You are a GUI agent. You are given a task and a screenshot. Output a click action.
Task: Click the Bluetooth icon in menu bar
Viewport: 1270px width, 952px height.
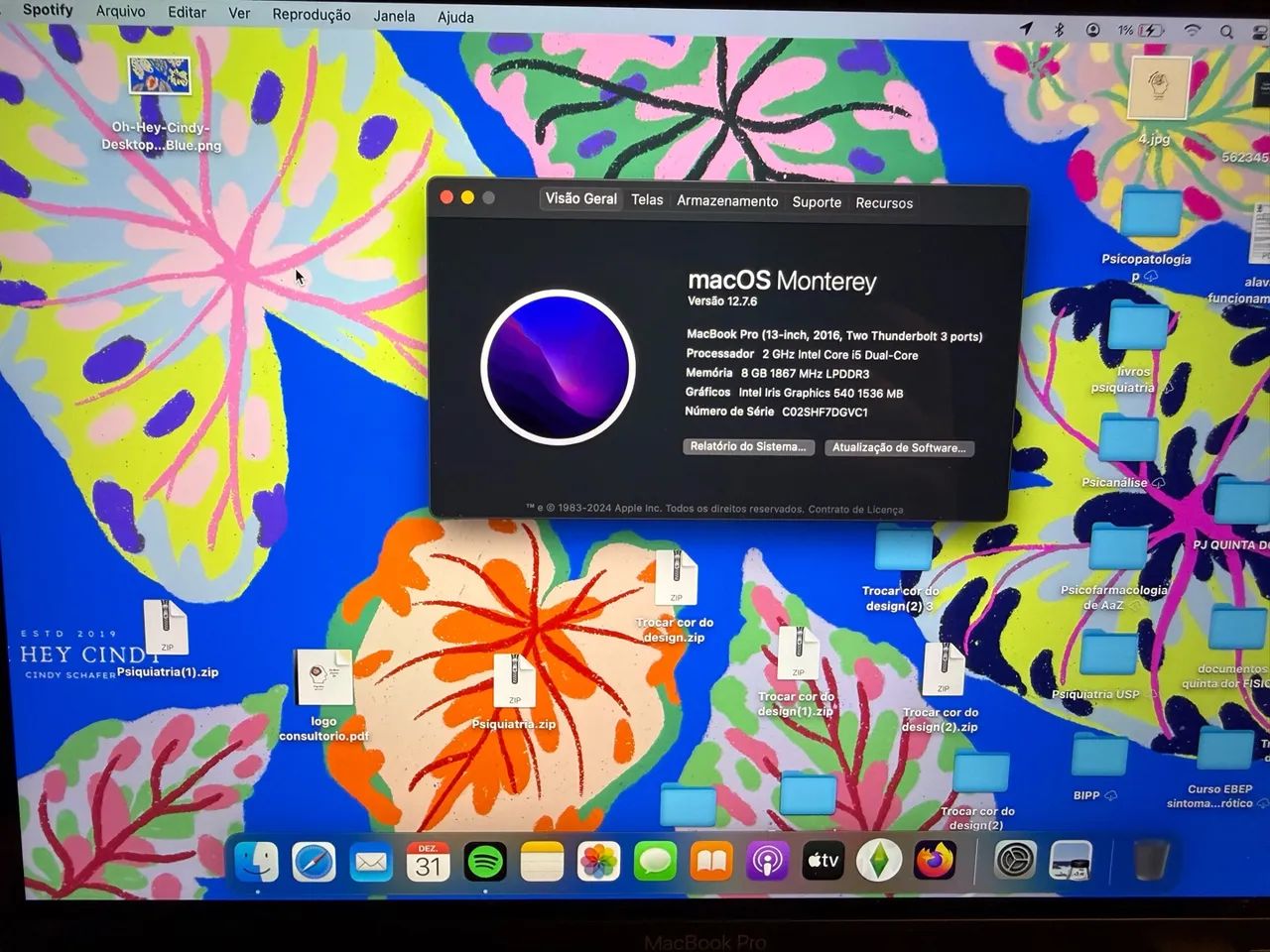1060,30
